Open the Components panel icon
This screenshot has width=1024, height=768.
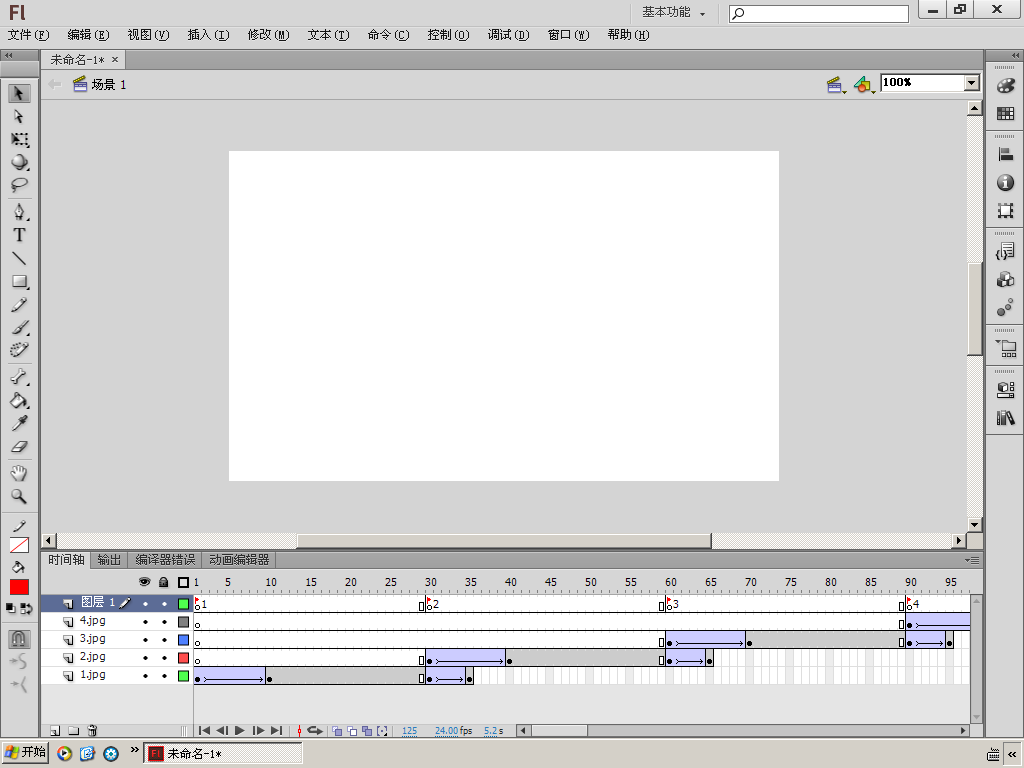tap(1005, 390)
